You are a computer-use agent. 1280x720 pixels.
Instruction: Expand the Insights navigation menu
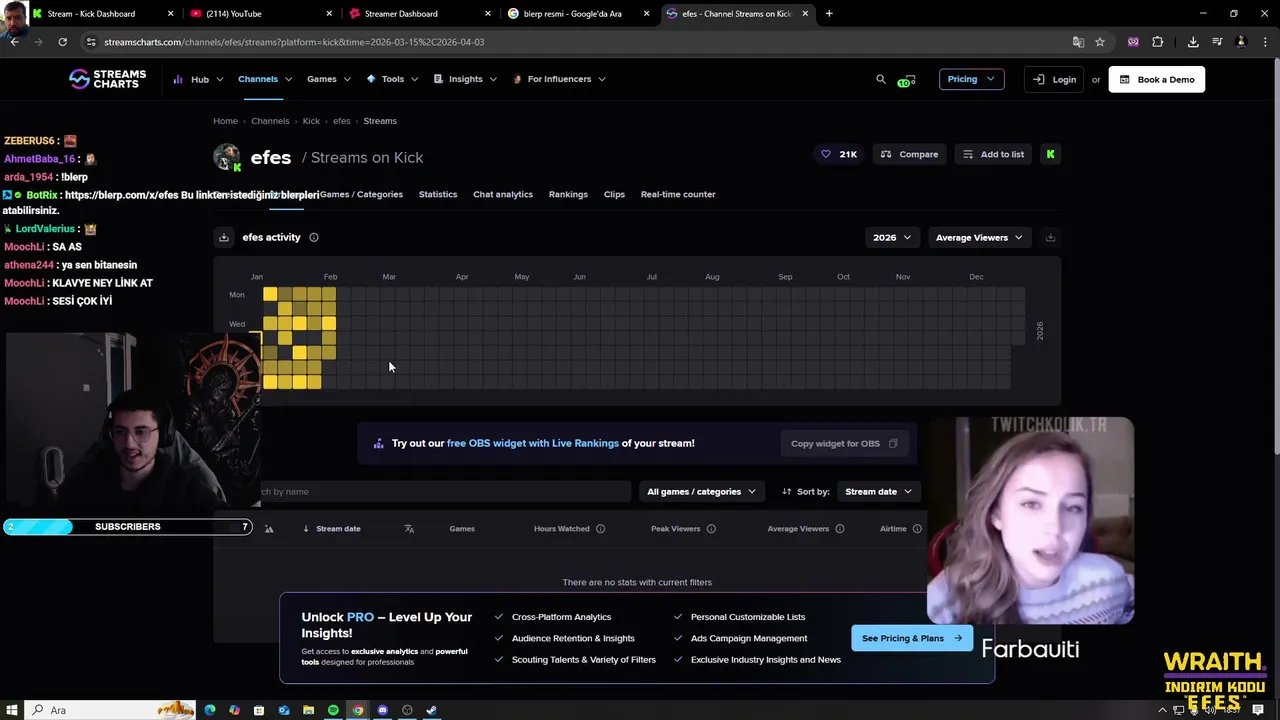point(465,79)
